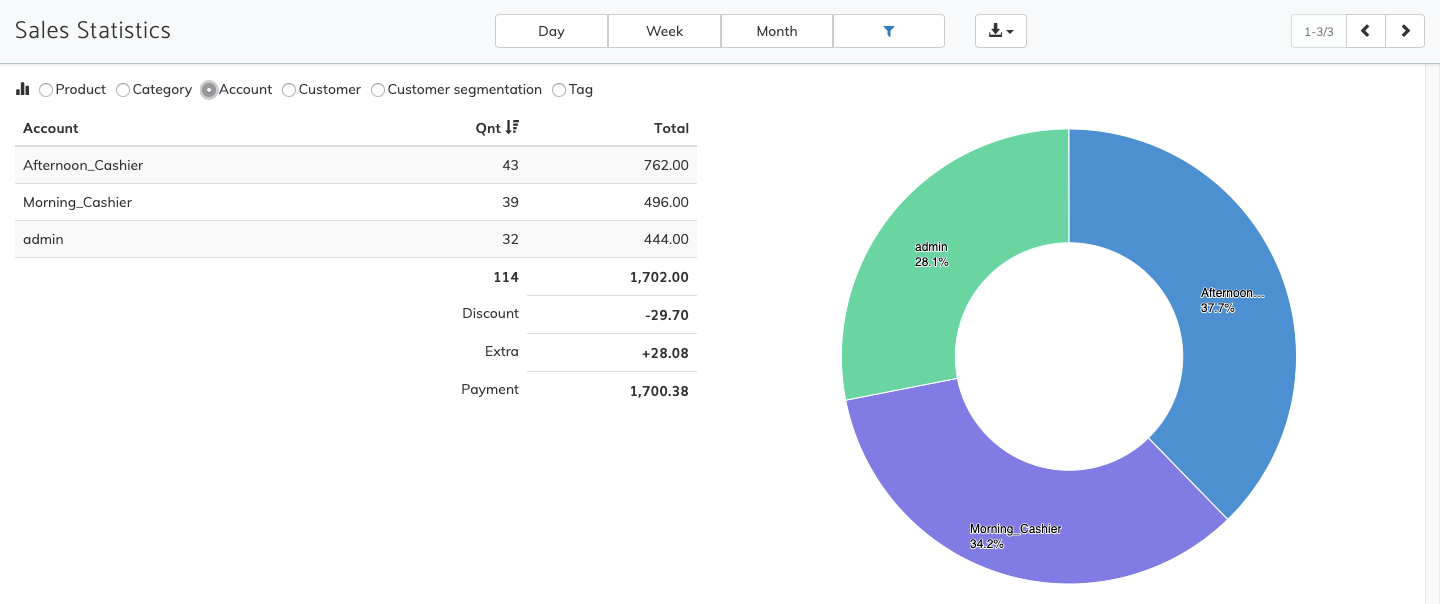Open the filter options via funnel icon
Screen dimensions: 1440x604
click(x=889, y=31)
